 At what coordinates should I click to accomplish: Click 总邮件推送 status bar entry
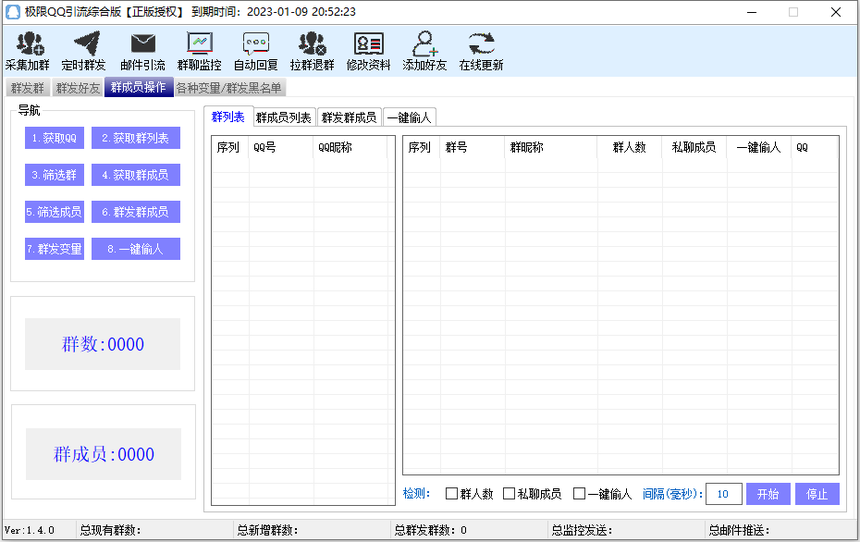pyautogui.click(x=739, y=530)
